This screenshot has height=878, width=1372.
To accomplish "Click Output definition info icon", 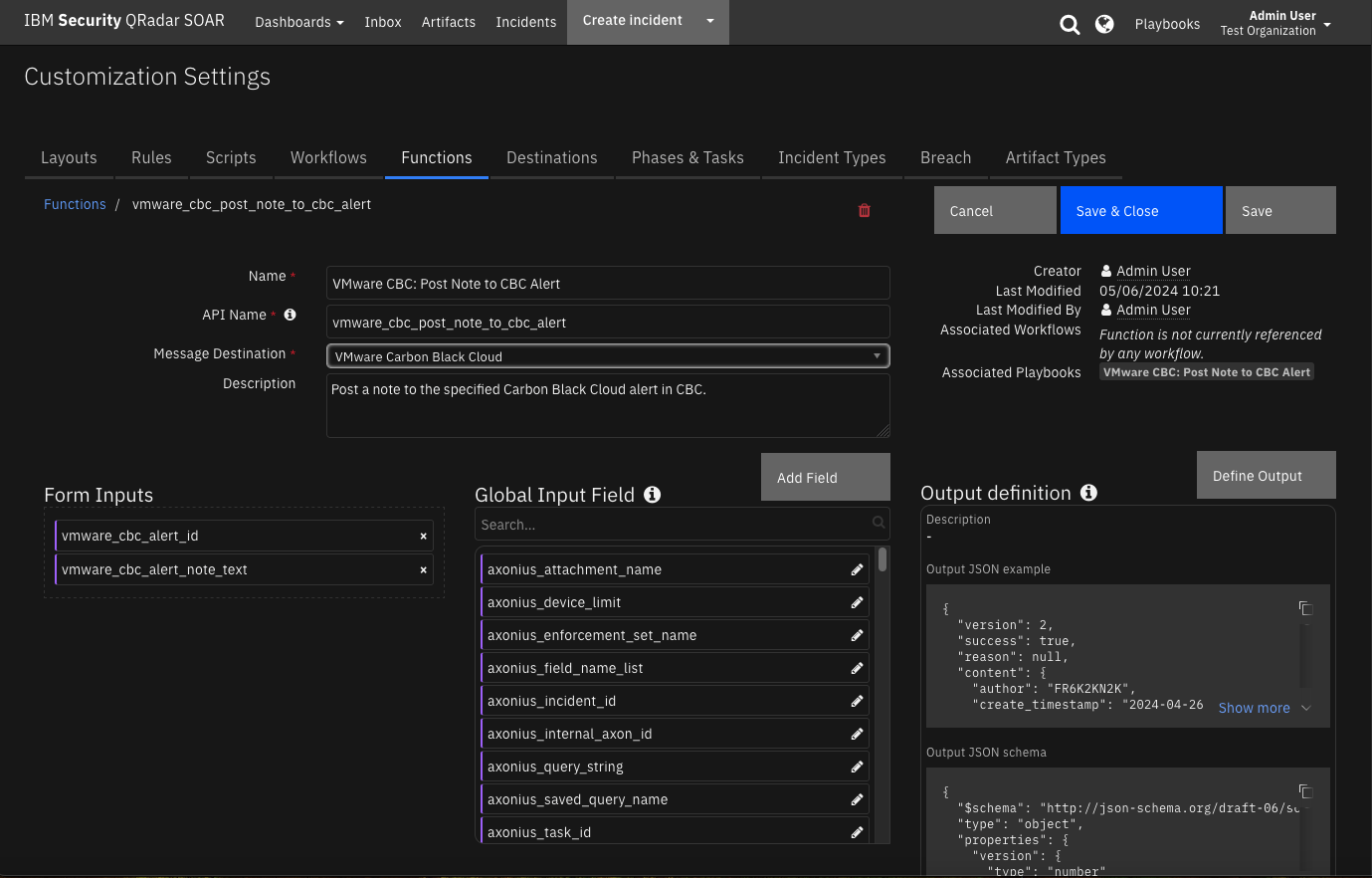I will coord(1088,493).
